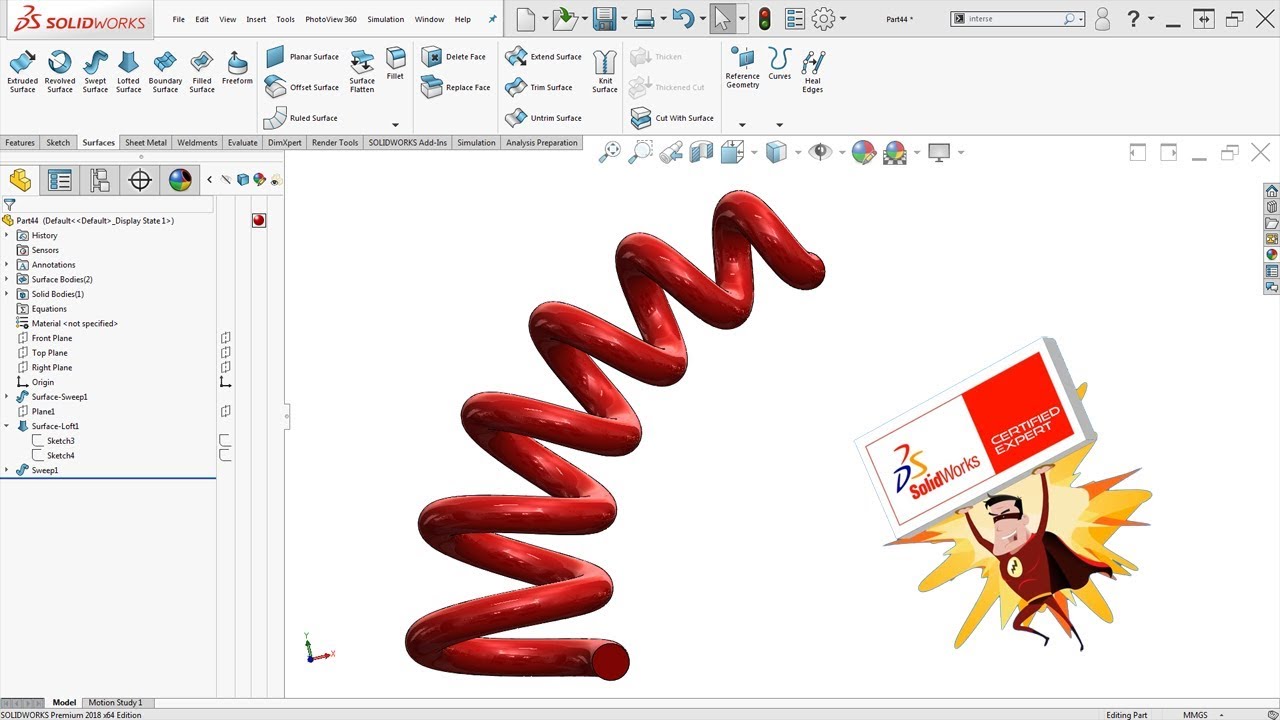This screenshot has height=720, width=1280.
Task: Toggle the Right Plane visibility icon
Action: [x=226, y=367]
